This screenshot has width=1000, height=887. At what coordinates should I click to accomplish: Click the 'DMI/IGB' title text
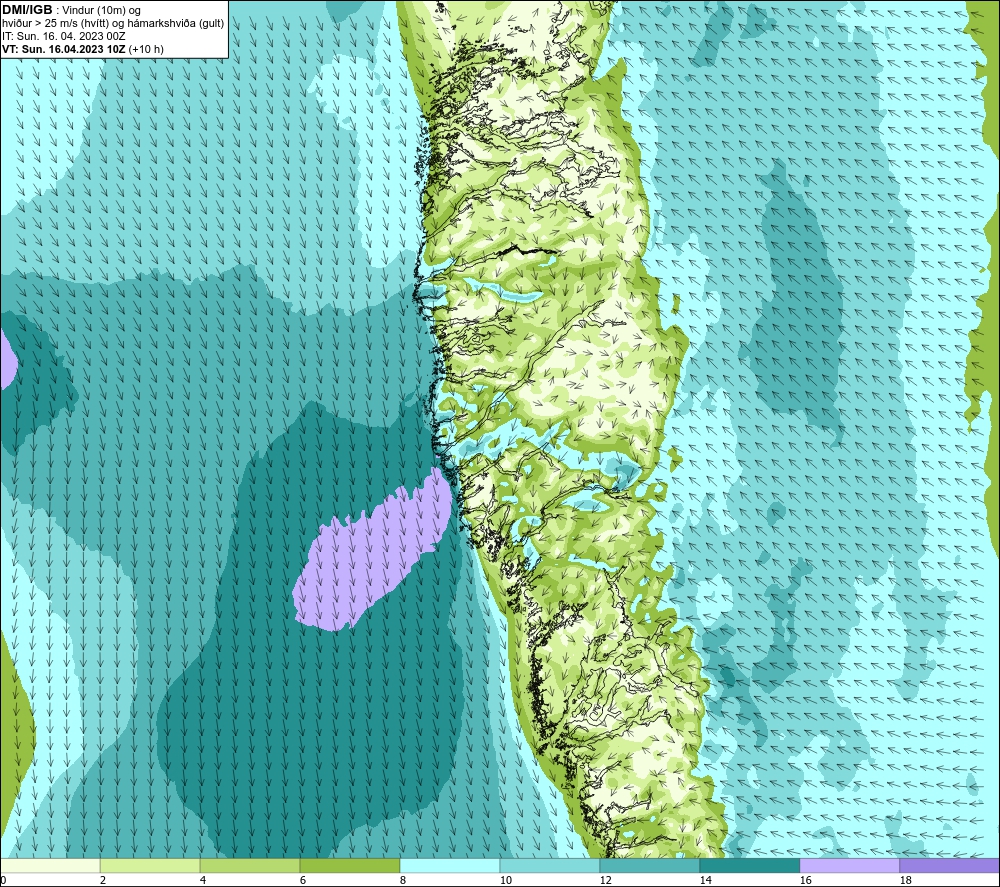click(x=27, y=10)
